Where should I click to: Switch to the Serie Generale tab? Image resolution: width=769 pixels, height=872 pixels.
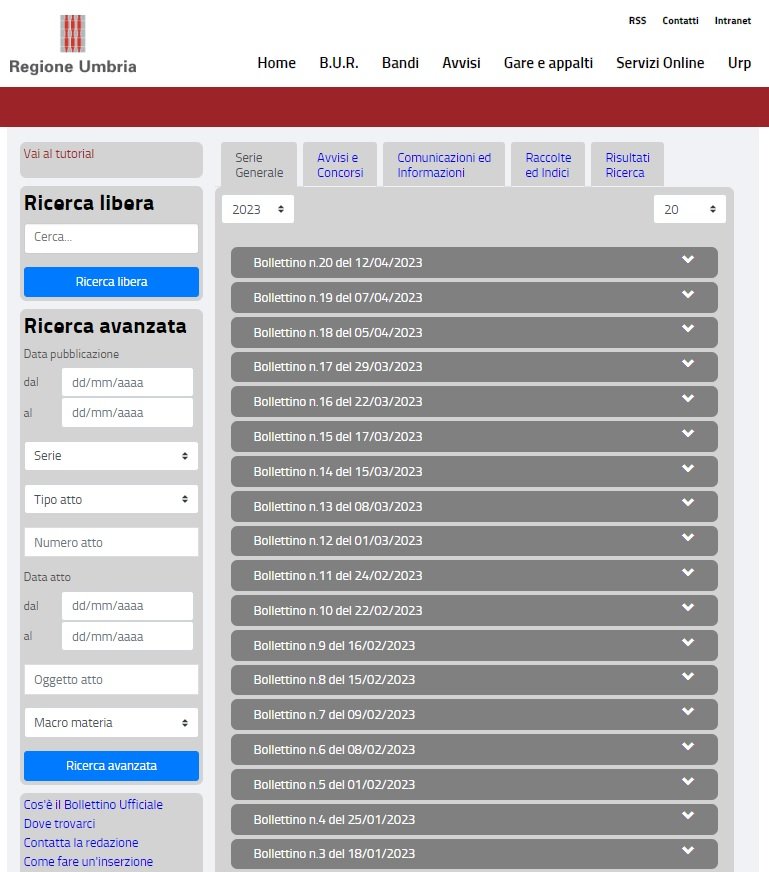click(259, 165)
